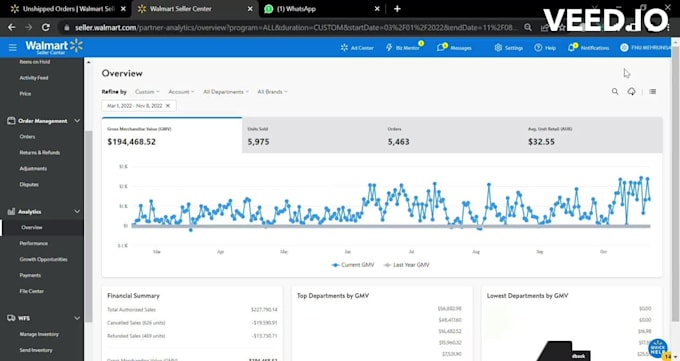Open Adjustments in sidebar
This screenshot has height=361, width=680.
point(33,168)
